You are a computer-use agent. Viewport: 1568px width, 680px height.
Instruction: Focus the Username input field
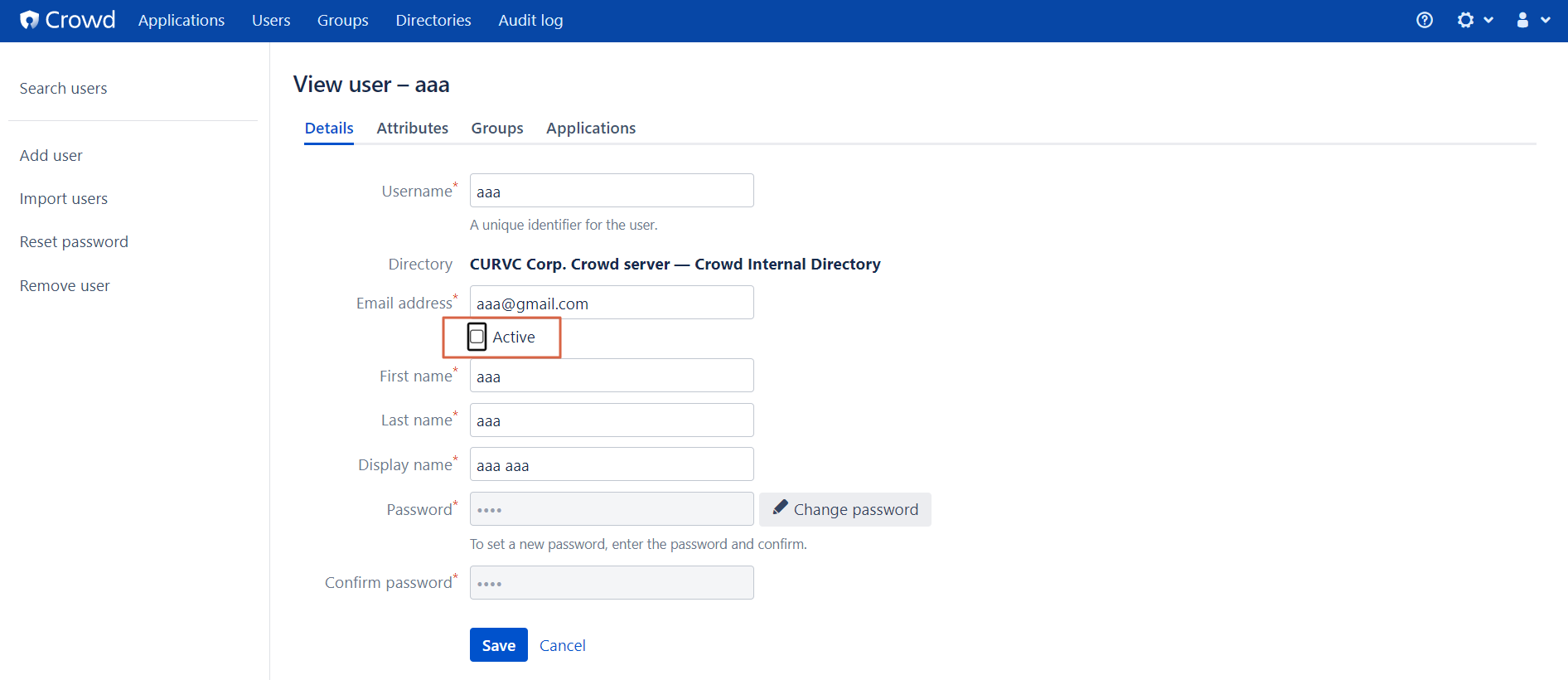(x=612, y=191)
